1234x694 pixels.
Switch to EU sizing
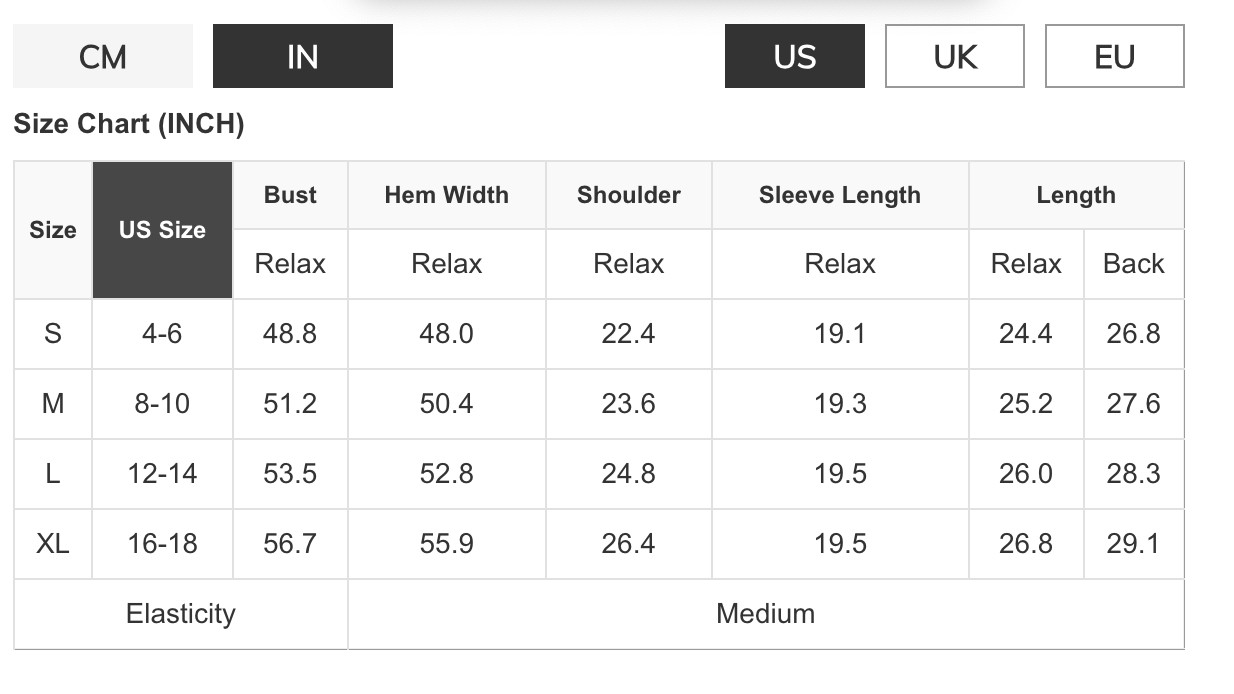coord(1114,57)
